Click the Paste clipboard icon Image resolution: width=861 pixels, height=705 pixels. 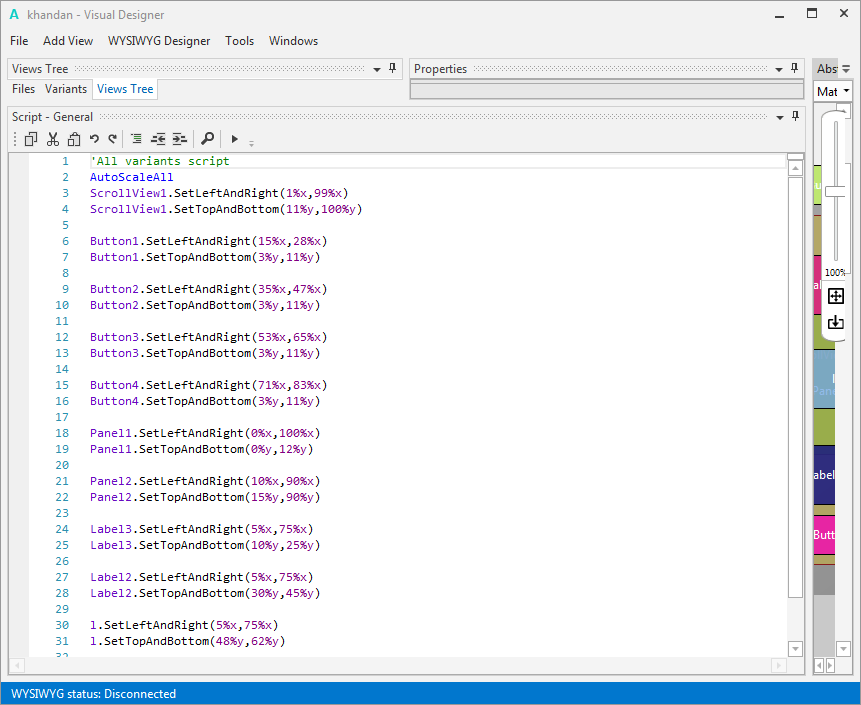[72, 139]
